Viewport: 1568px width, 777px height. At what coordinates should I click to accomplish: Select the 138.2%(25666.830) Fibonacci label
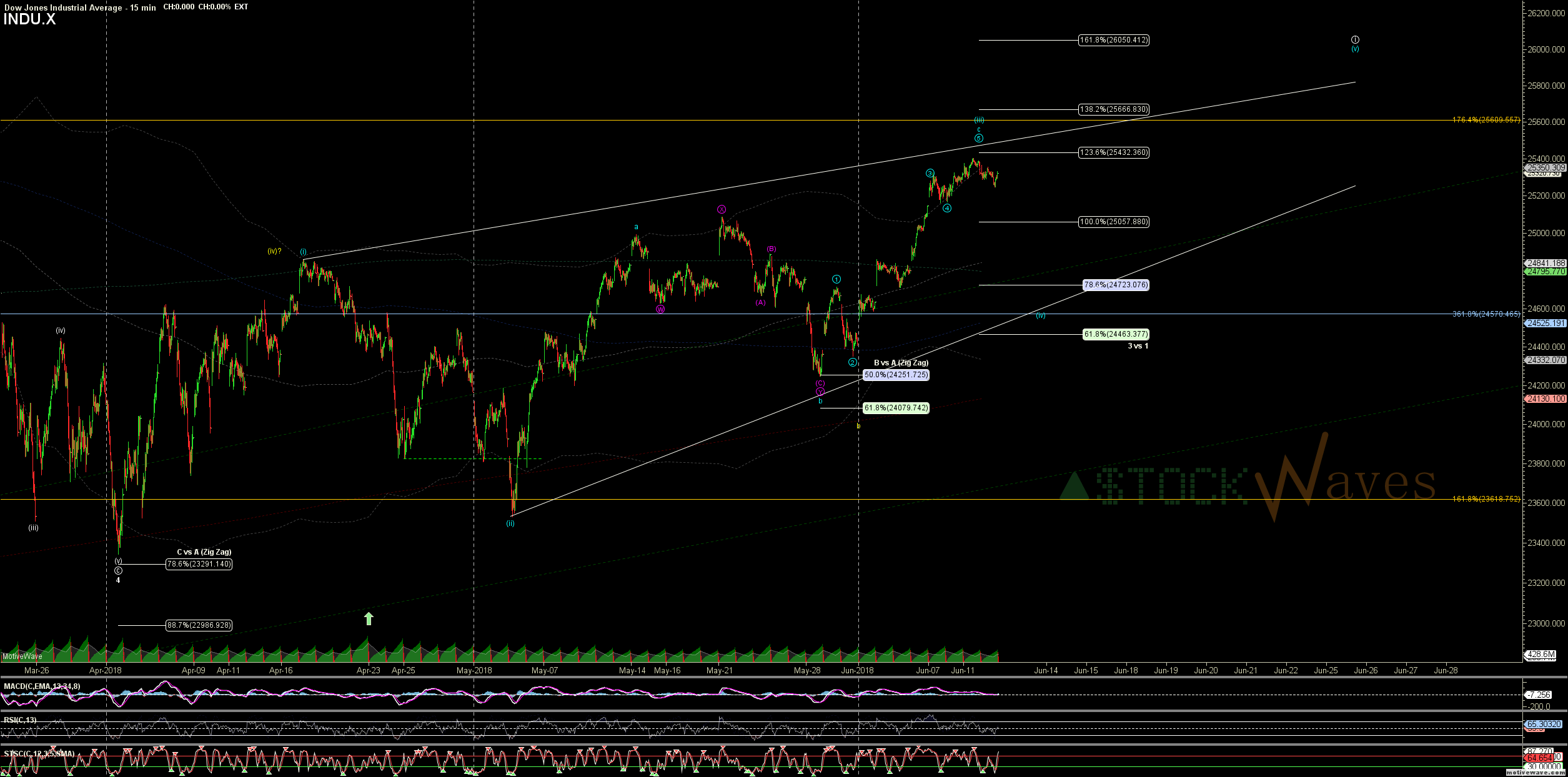[1114, 109]
